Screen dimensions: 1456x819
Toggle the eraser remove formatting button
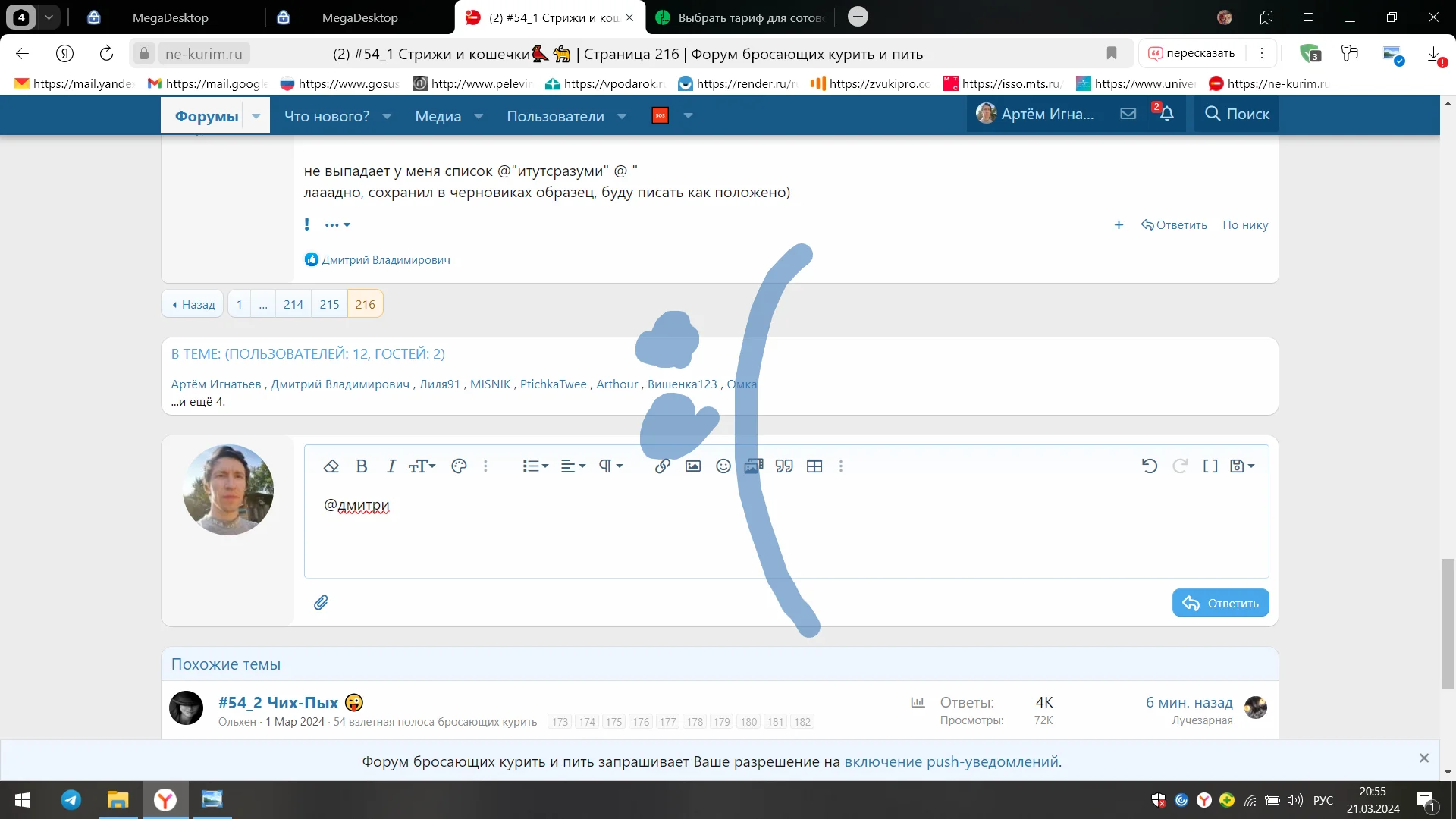pos(331,466)
